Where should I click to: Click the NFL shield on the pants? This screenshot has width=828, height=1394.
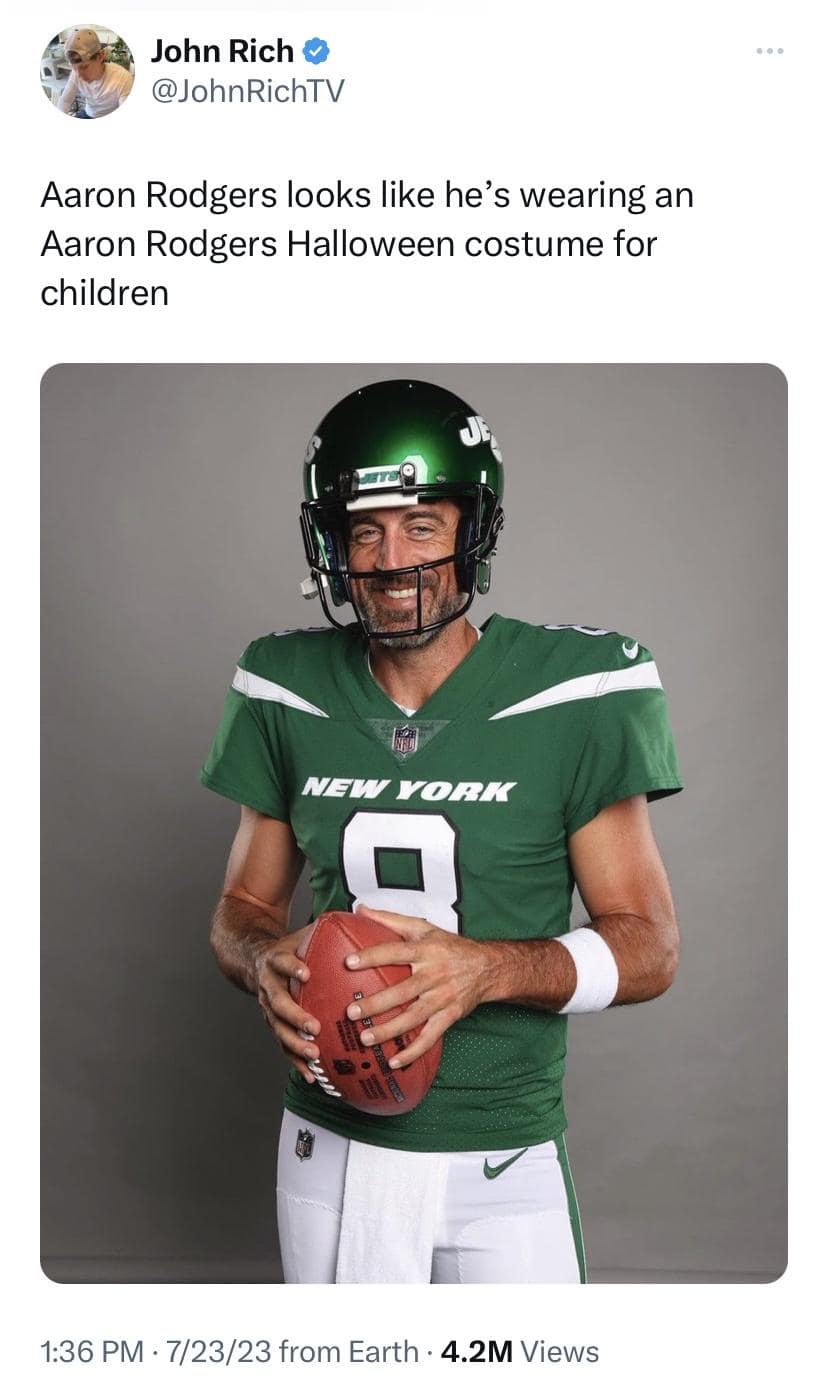click(305, 1144)
